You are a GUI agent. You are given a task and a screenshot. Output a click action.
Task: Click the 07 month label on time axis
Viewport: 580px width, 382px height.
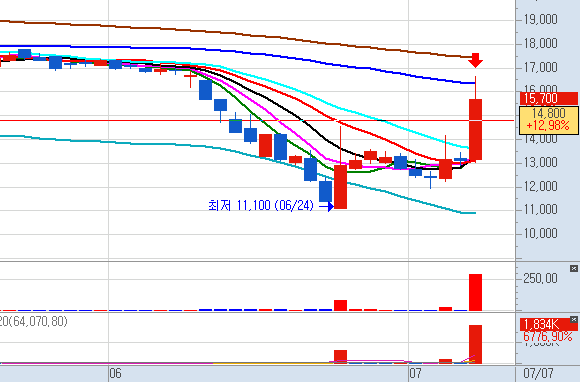point(415,373)
